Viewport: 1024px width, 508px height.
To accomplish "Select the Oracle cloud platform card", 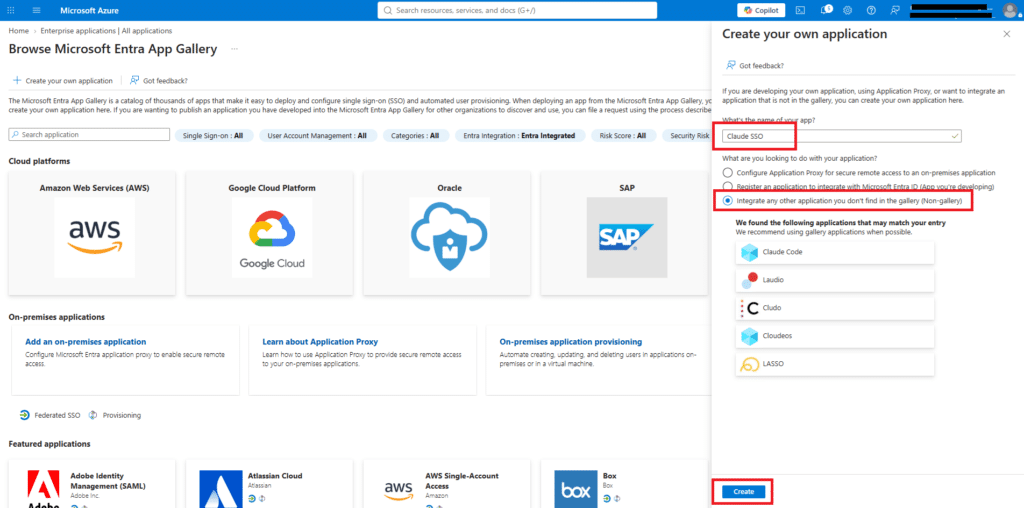I will [x=447, y=233].
